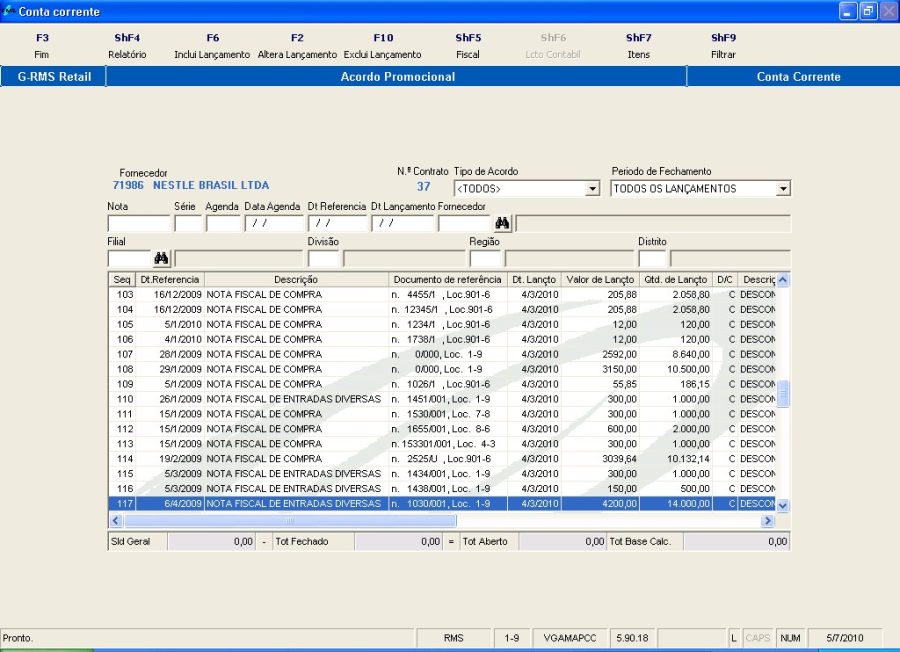
Task: Click the vertical scrollbar up arrow of table
Action: [783, 281]
